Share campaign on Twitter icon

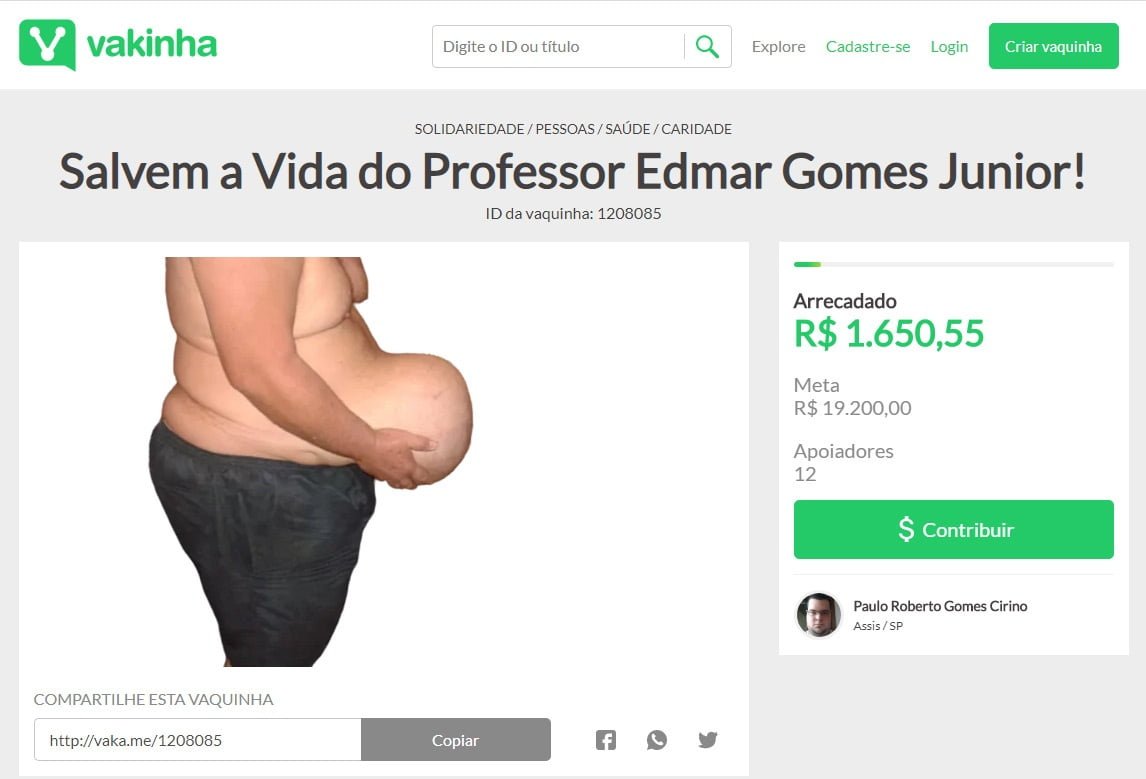[x=707, y=740]
